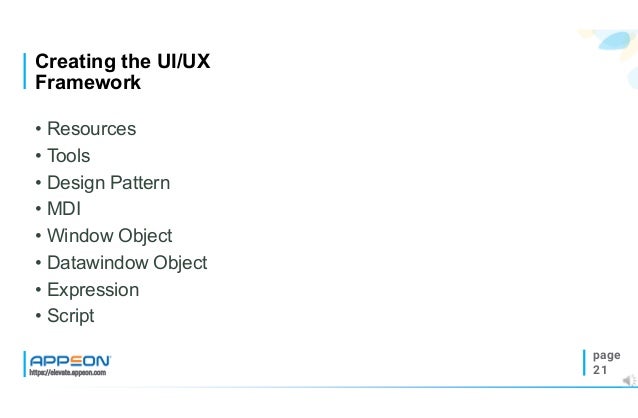Click the page number 21

pyautogui.click(x=601, y=370)
